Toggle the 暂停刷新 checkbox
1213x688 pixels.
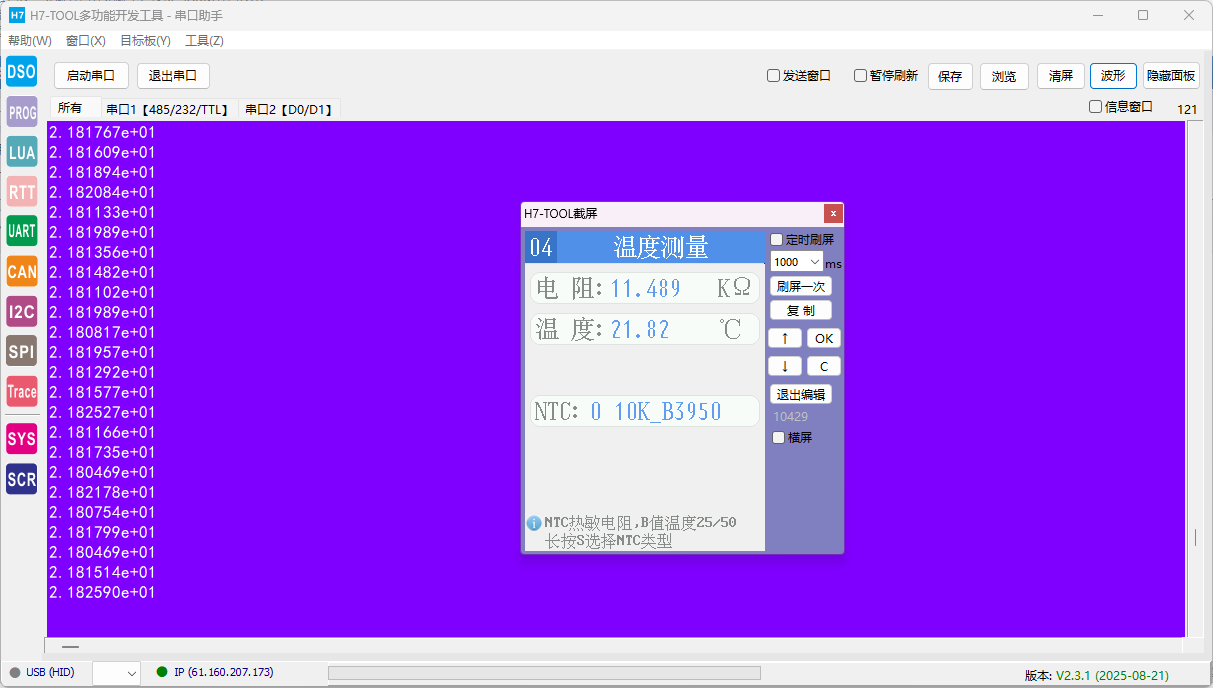coord(860,76)
